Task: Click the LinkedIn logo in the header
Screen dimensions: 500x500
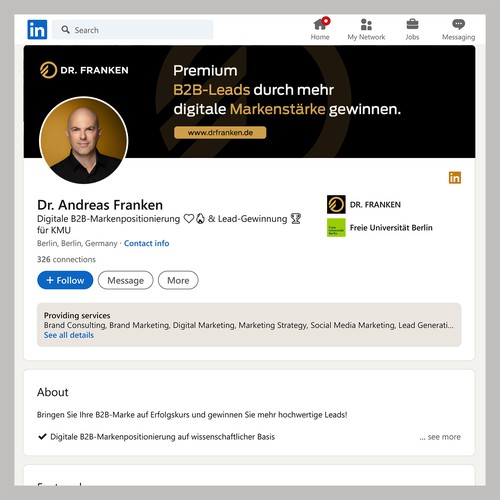Action: 37,30
